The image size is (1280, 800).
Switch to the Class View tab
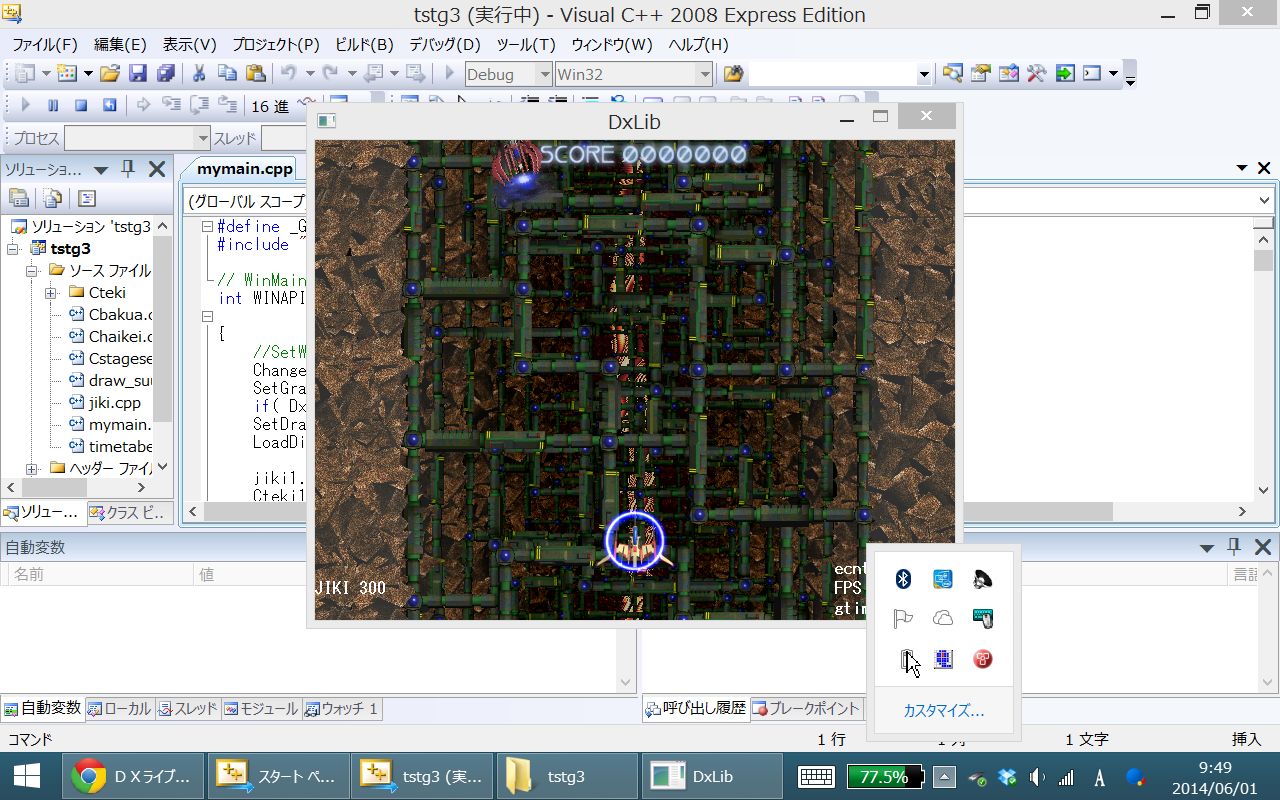[129, 512]
